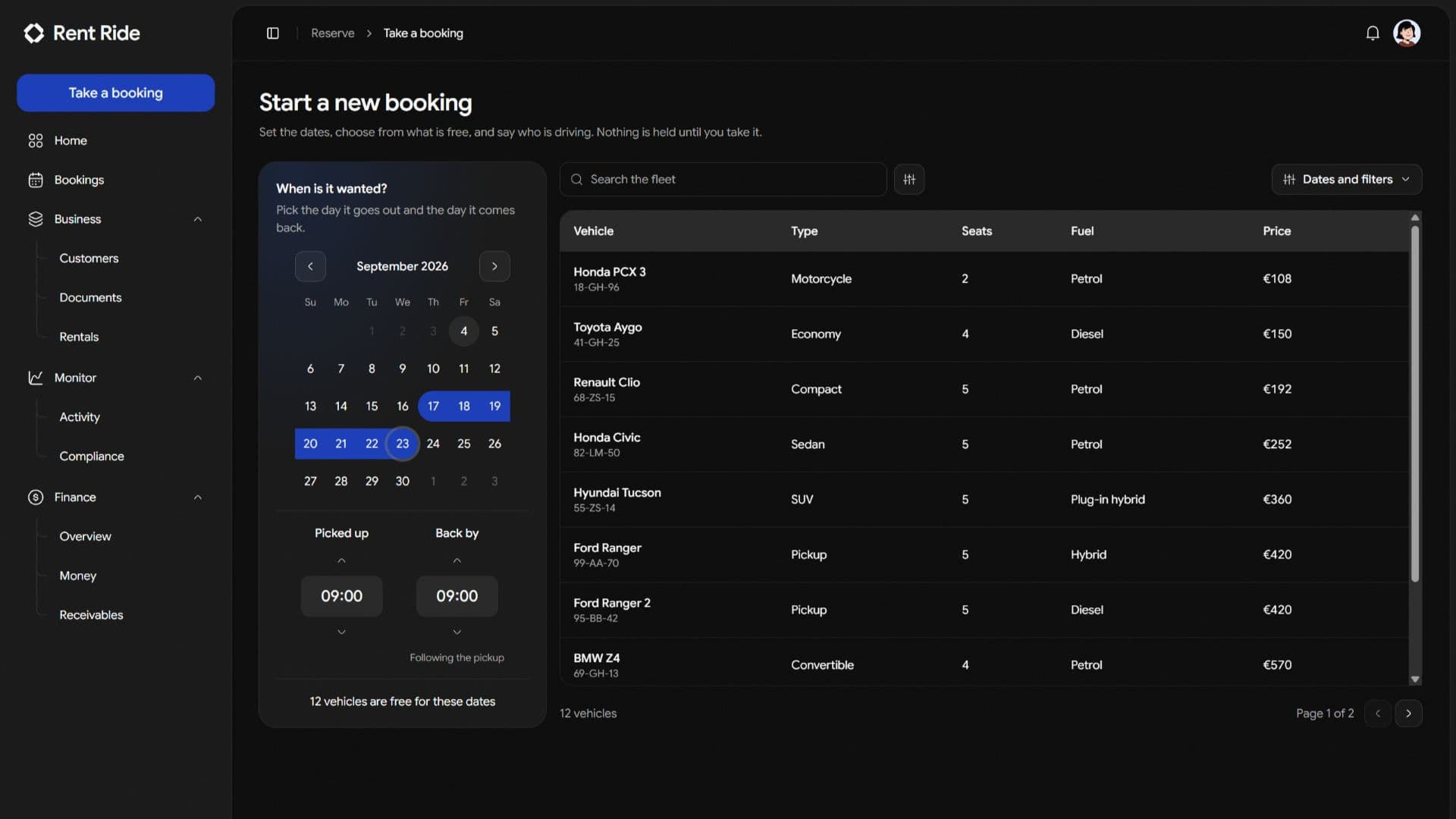Open Rentals in sidebar

[x=79, y=337]
